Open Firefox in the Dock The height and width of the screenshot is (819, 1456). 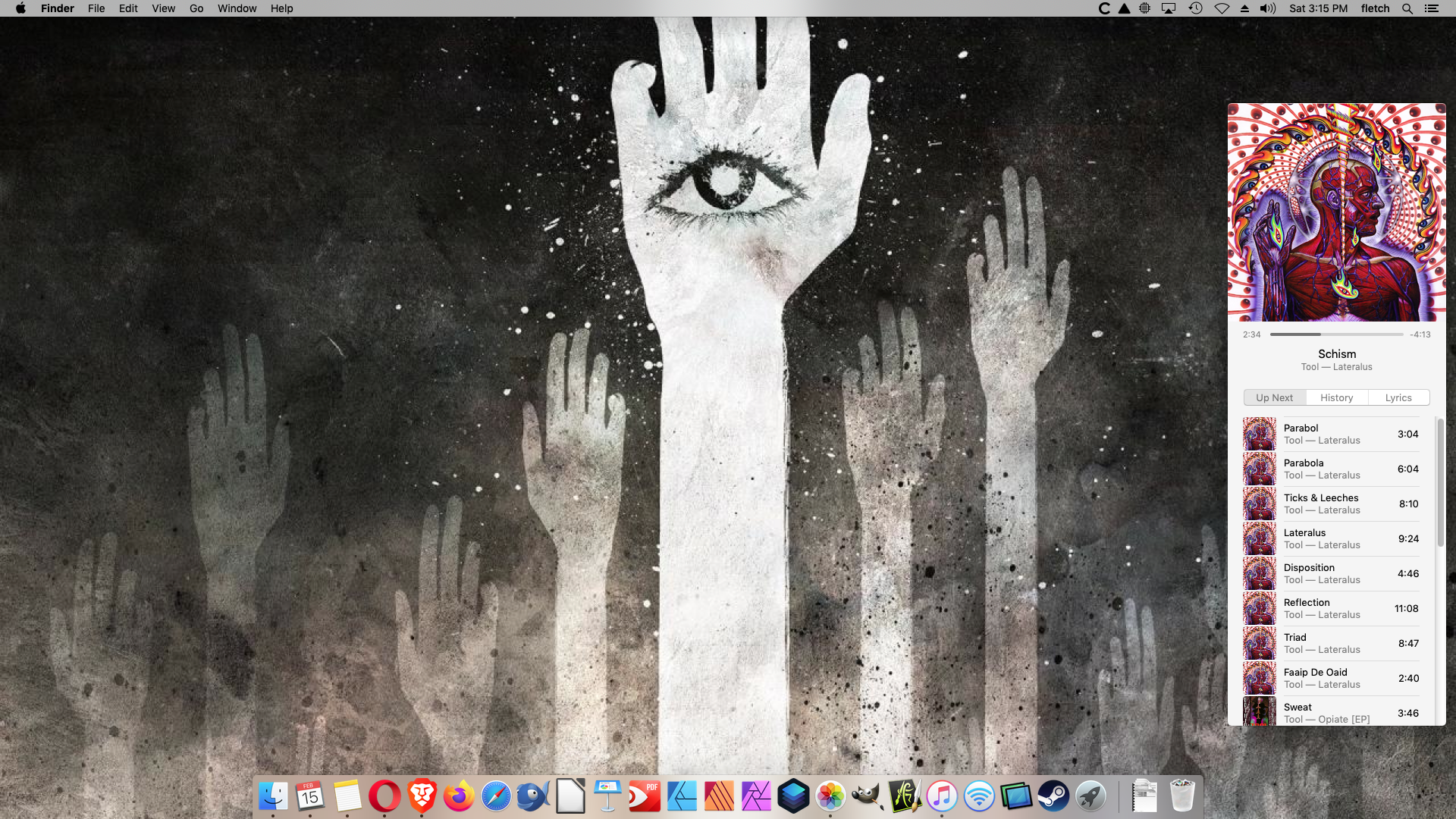coord(459,796)
